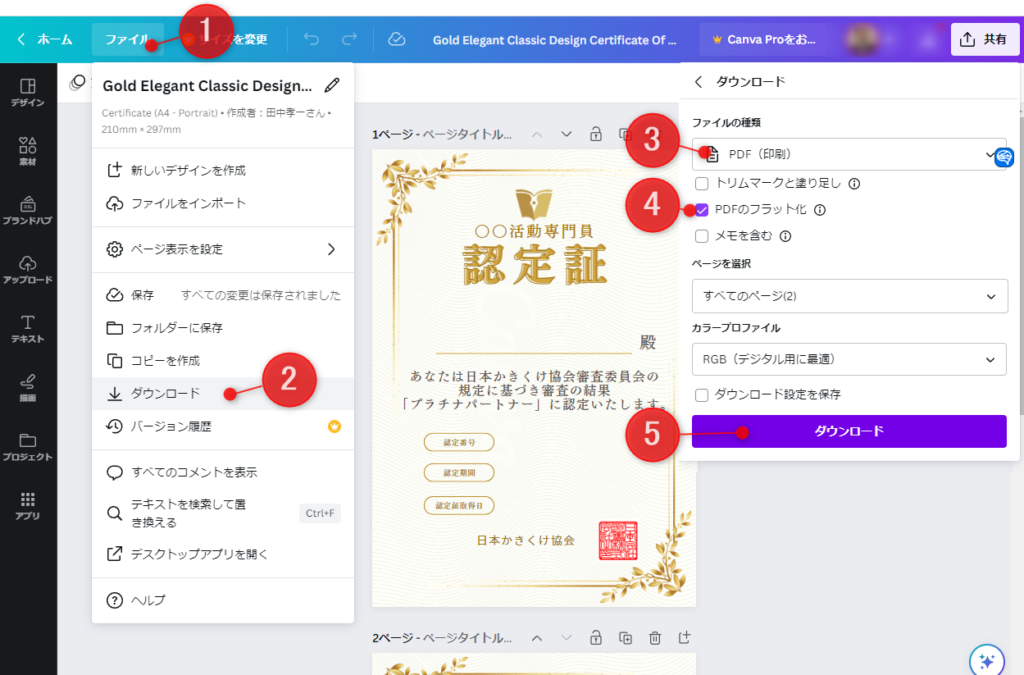Open the 素材 elements panel
Screen dimensions: 1024x675
pos(28,151)
